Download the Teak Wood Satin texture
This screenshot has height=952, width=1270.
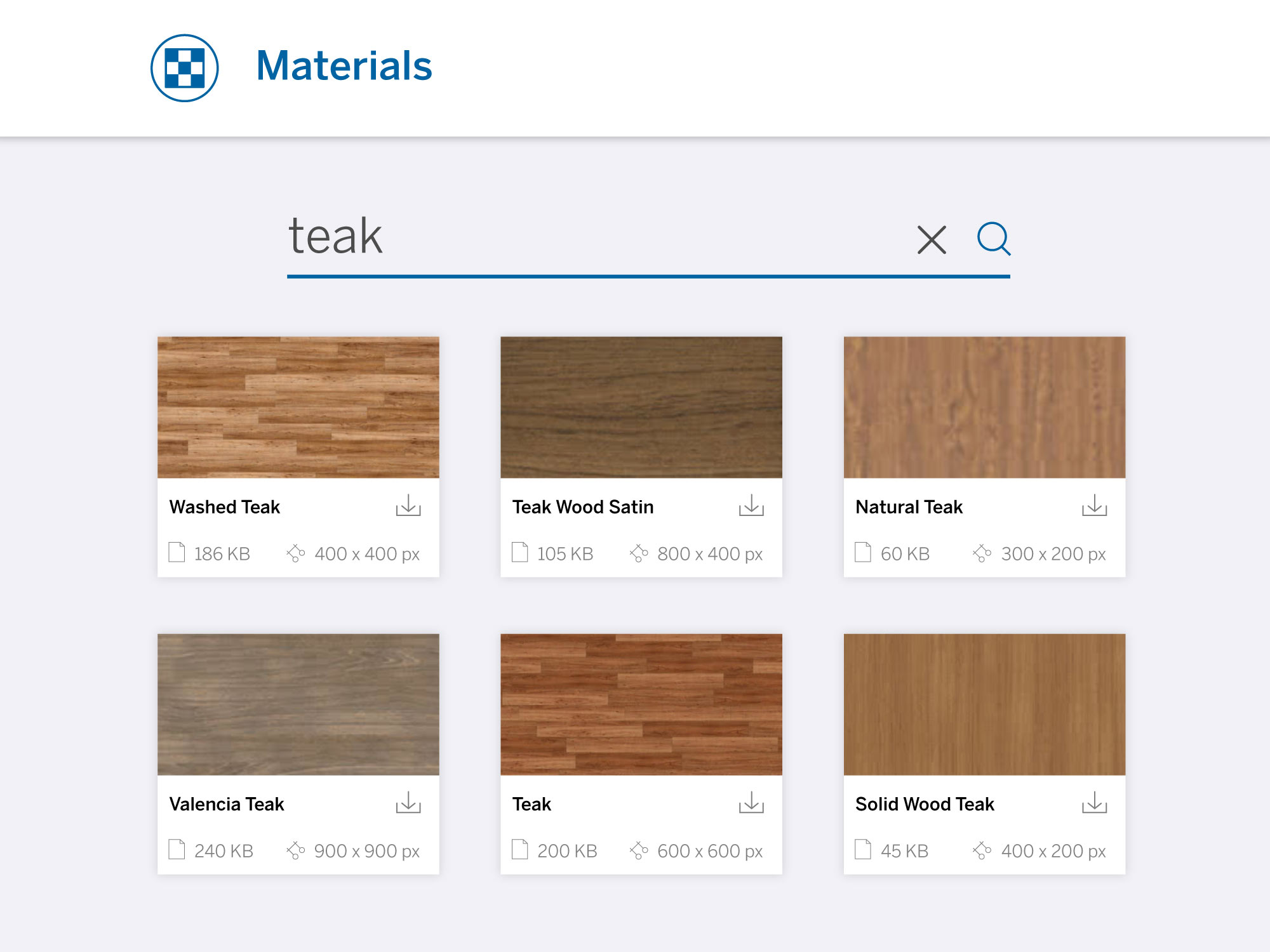click(752, 506)
